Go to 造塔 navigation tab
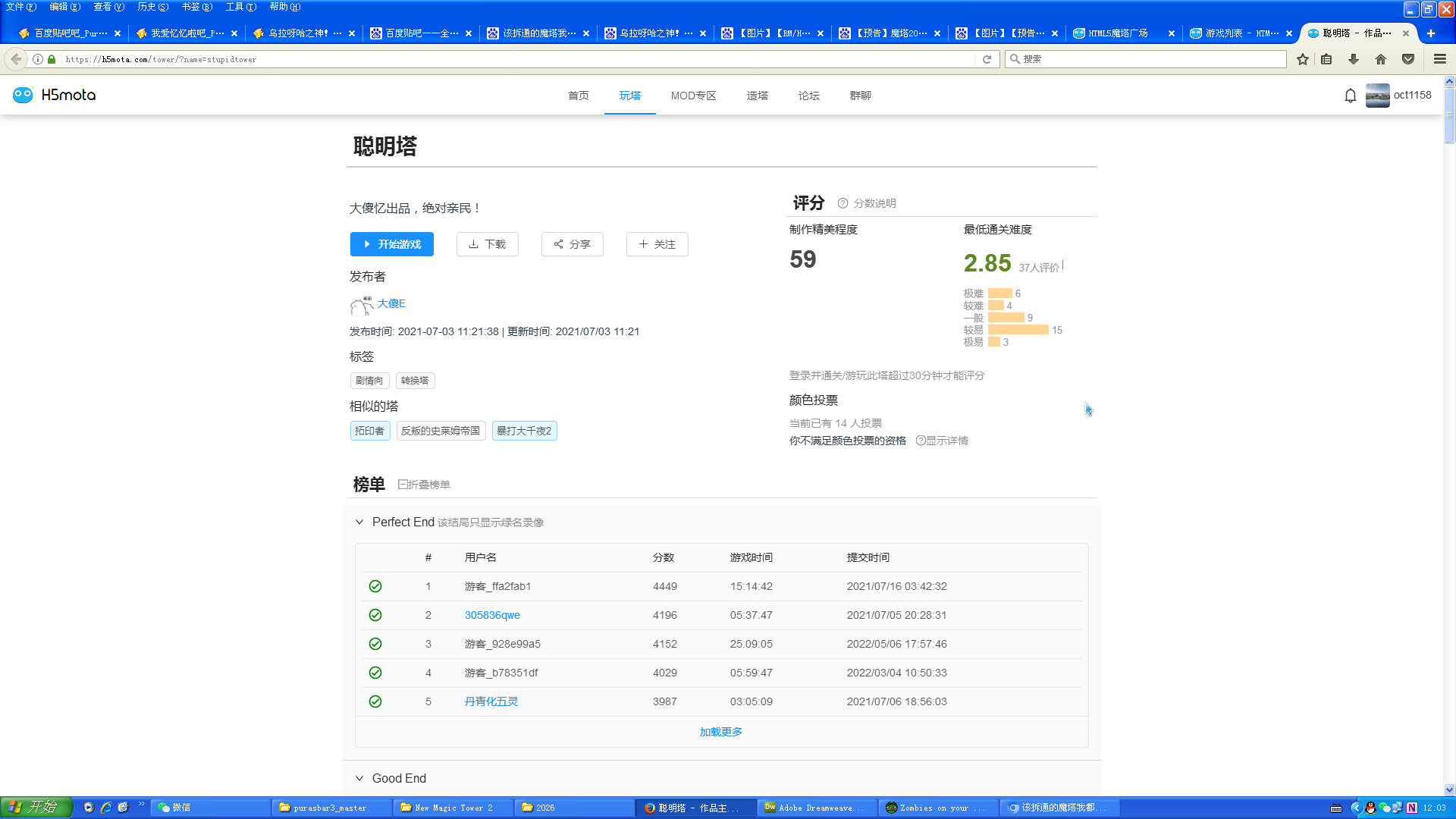This screenshot has width=1456, height=819. 758,96
